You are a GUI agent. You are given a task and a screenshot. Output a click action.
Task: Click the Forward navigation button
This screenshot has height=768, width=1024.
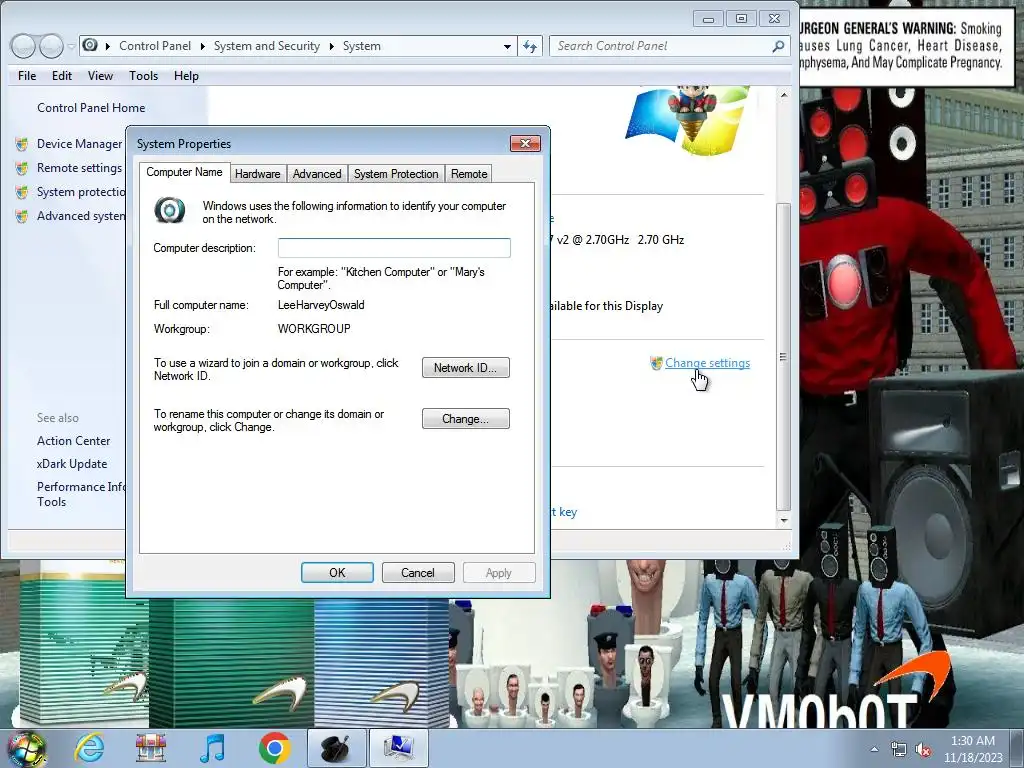(51, 46)
